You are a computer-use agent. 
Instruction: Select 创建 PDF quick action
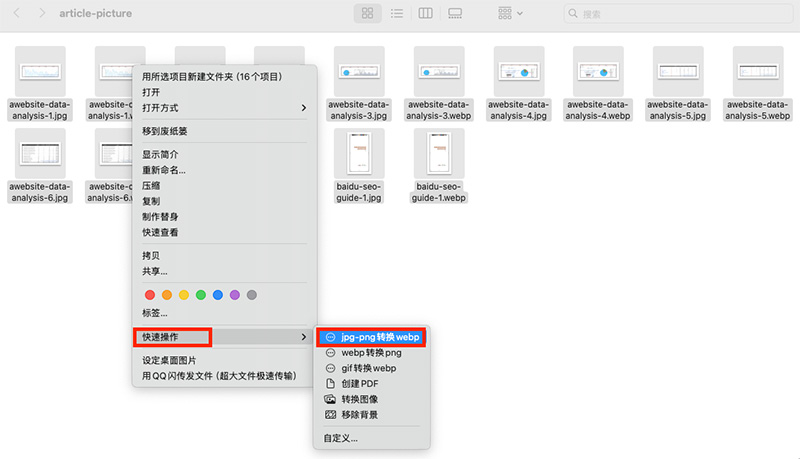pos(372,384)
